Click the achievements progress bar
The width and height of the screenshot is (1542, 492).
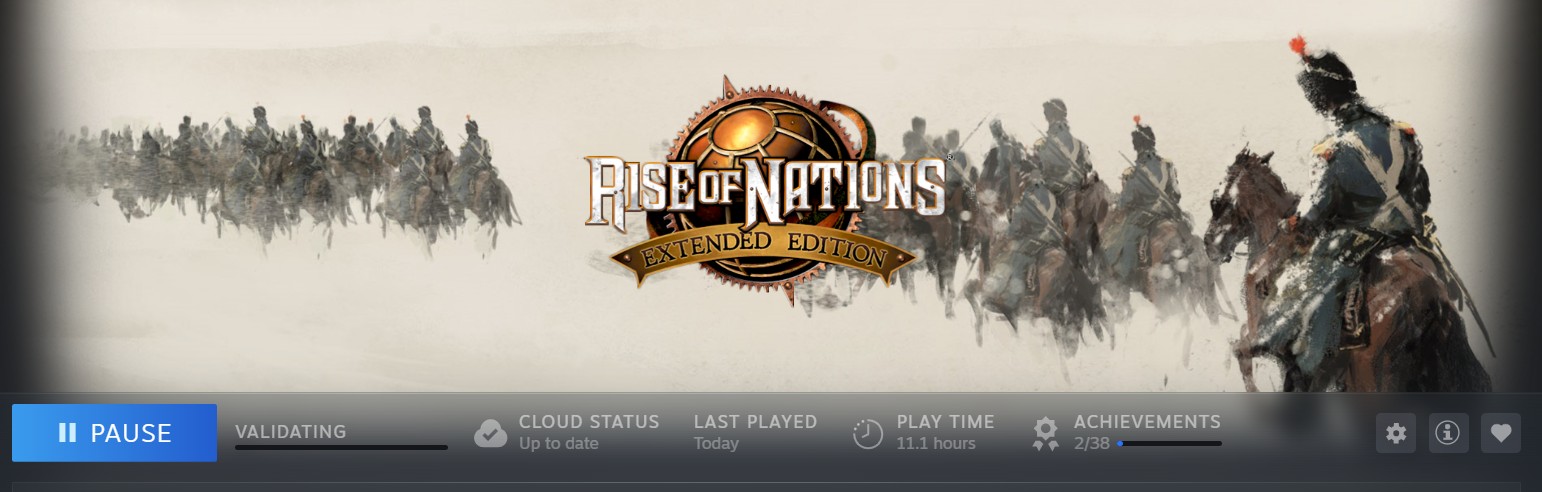click(x=1169, y=443)
